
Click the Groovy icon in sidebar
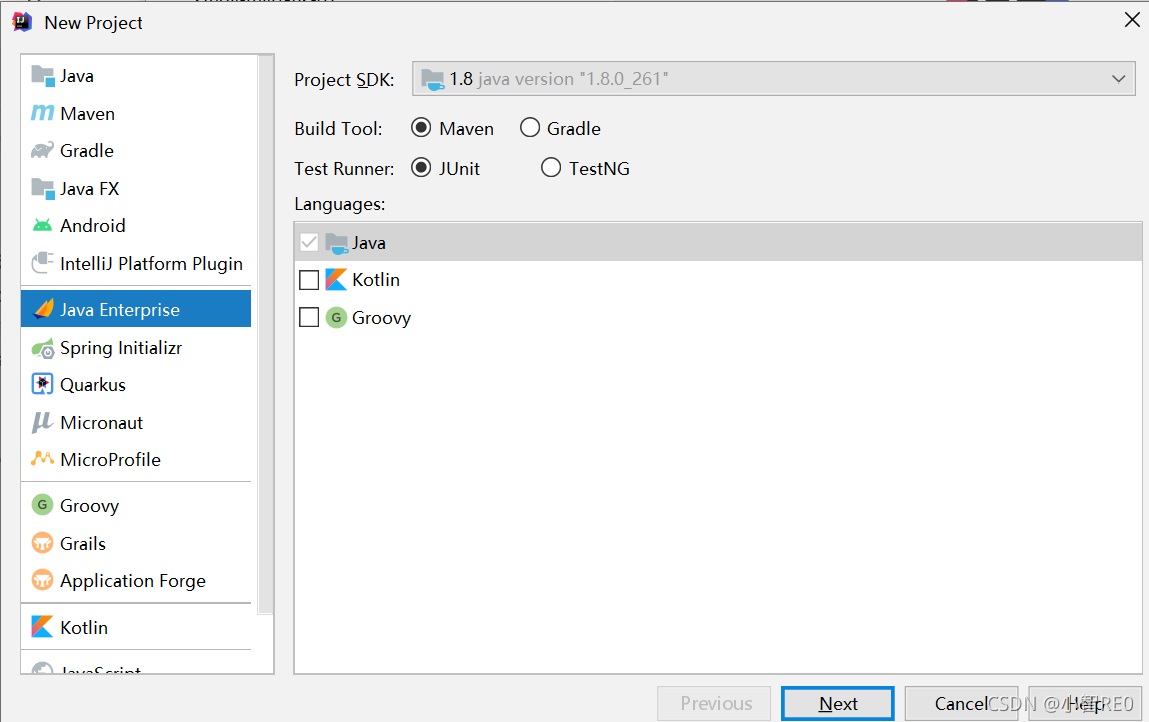click(43, 504)
